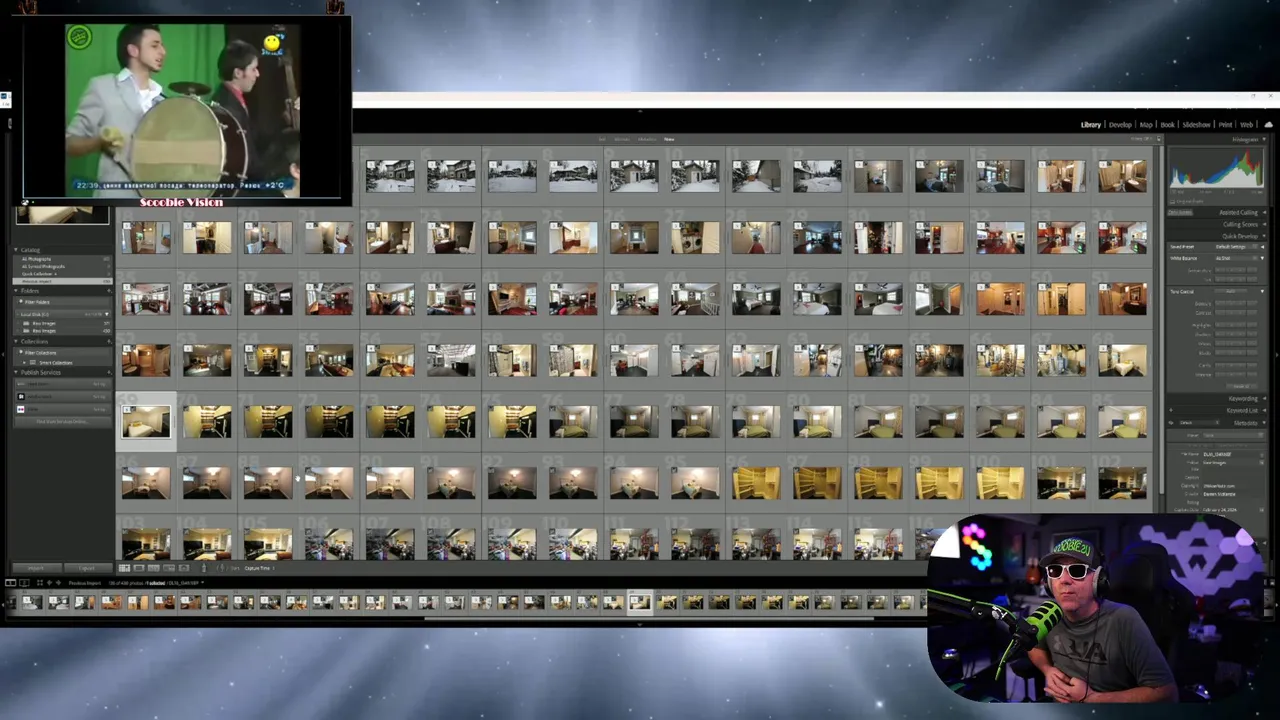Expand the Smart Collections set
1280x720 pixels.
click(x=24, y=362)
